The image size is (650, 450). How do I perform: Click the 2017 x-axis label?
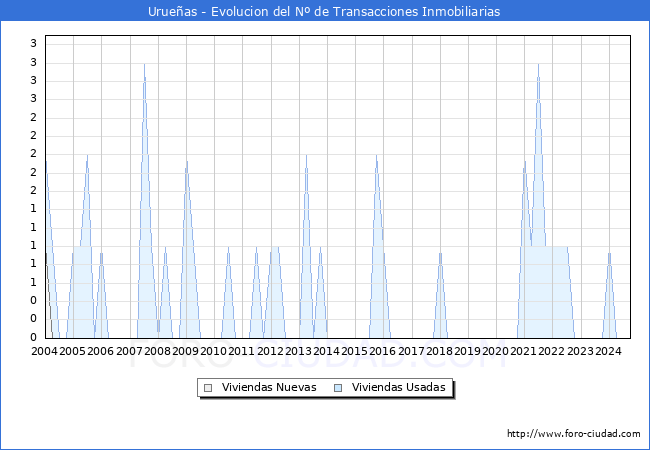pos(411,351)
